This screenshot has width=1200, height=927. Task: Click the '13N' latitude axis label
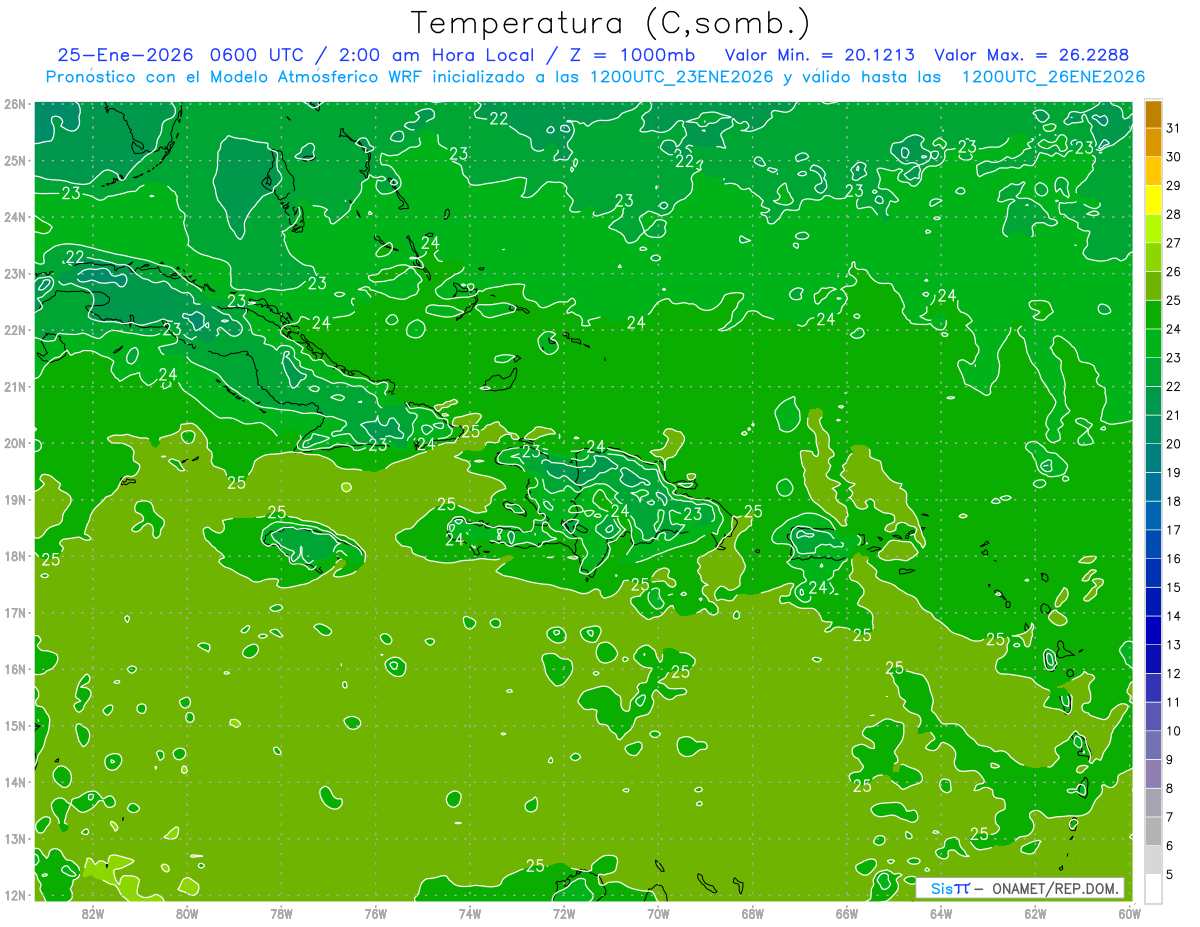[x=16, y=838]
